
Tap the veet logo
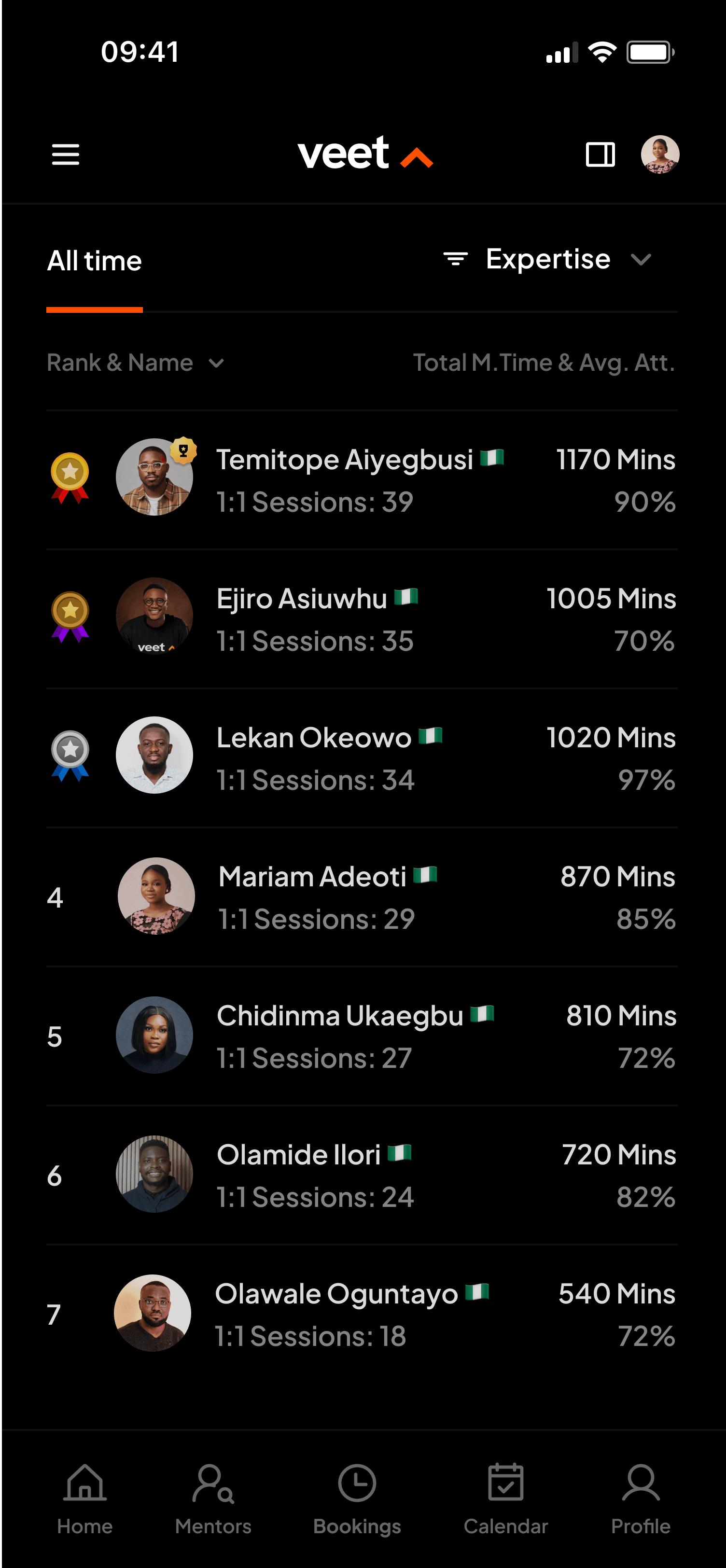coord(364,154)
